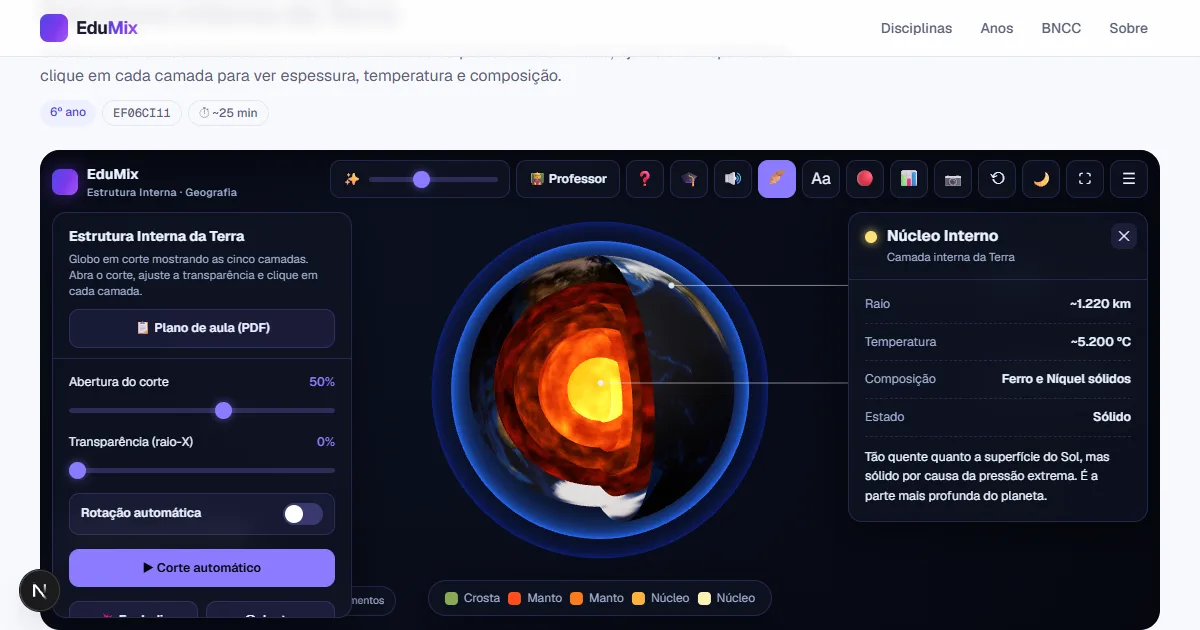Reset the view with the circular arrow icon
Image resolution: width=1200 pixels, height=630 pixels.
click(x=997, y=179)
